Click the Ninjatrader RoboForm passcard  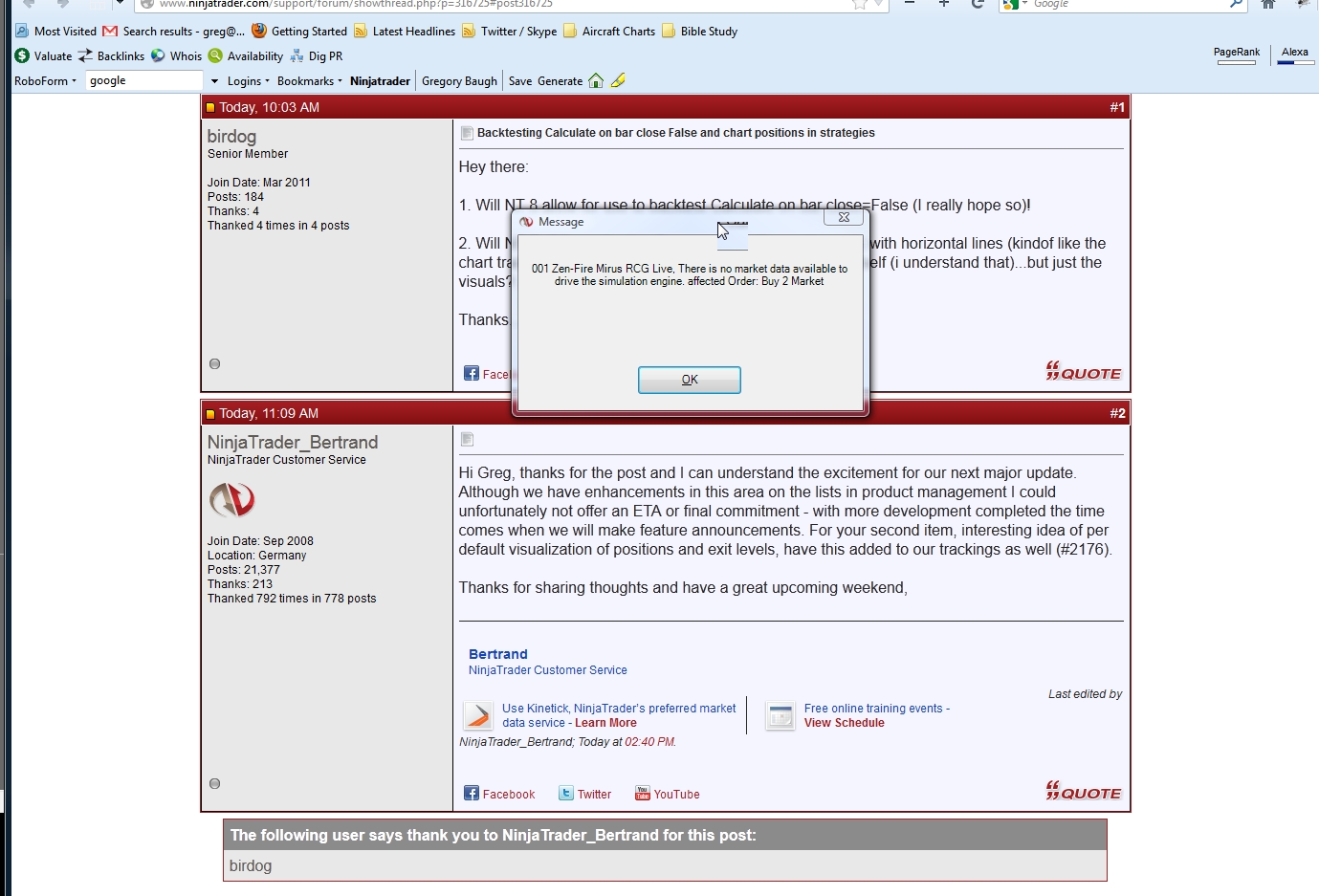coord(380,81)
